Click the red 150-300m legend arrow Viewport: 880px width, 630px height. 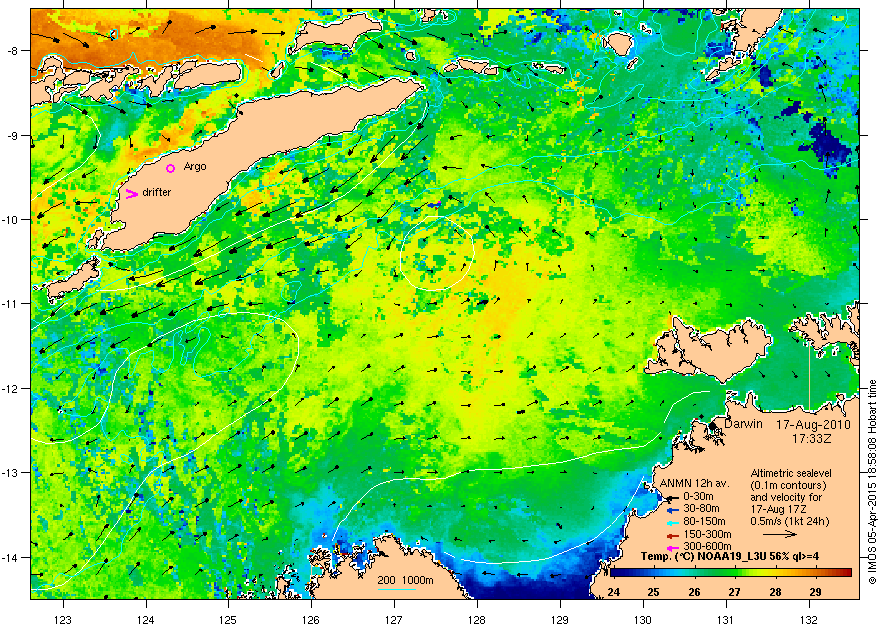point(673,536)
